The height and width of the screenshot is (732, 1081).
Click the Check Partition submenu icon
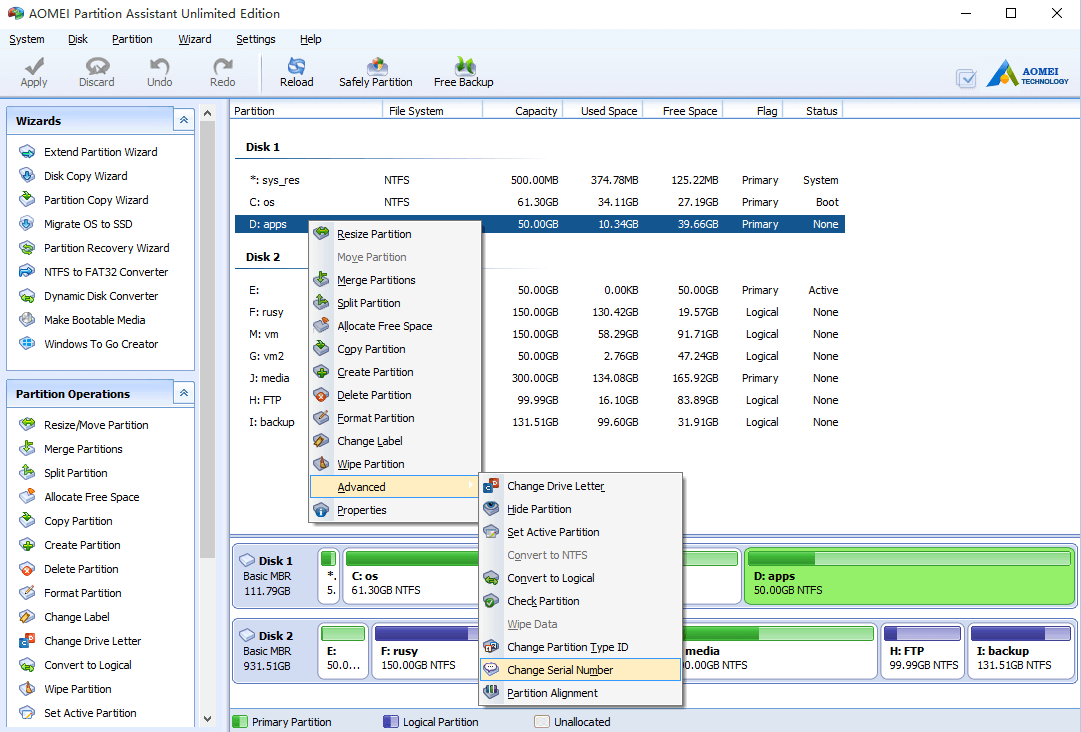491,601
